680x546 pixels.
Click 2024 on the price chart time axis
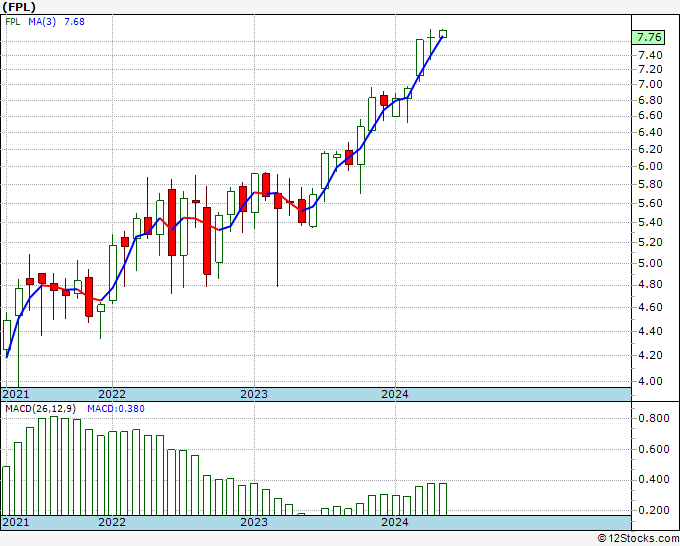pyautogui.click(x=395, y=394)
